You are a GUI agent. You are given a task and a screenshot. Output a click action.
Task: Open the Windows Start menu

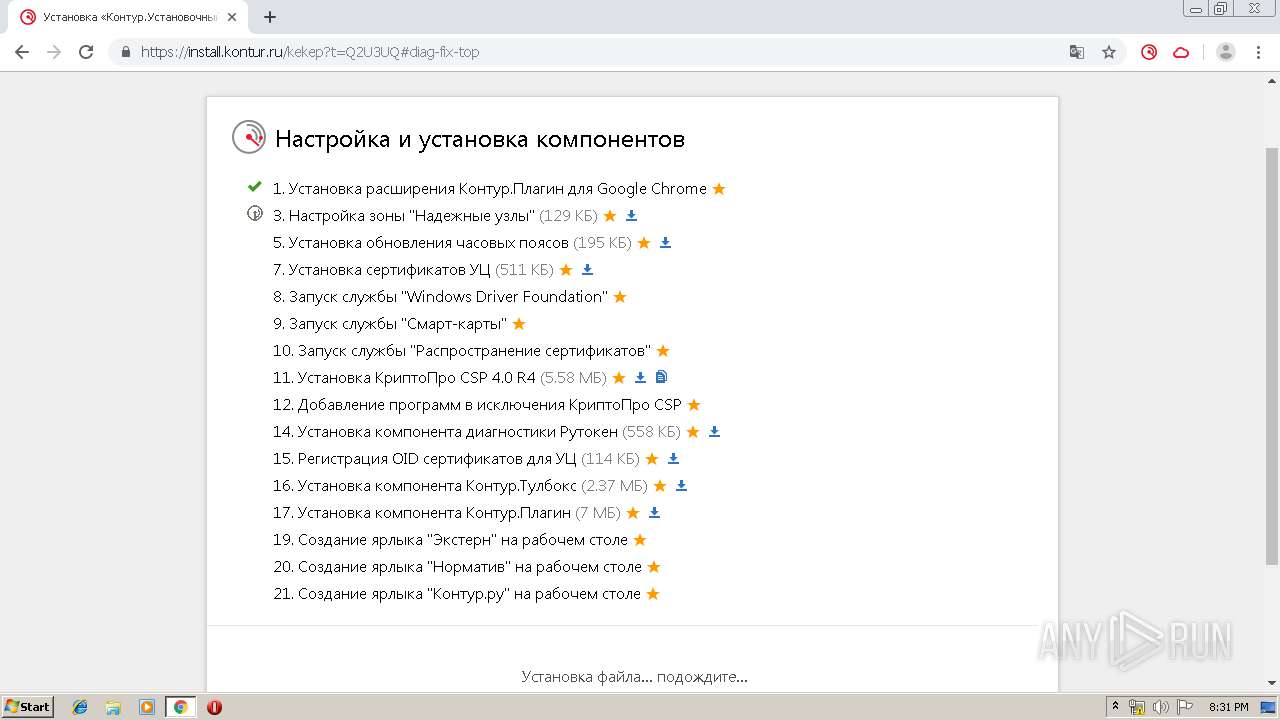(x=27, y=706)
